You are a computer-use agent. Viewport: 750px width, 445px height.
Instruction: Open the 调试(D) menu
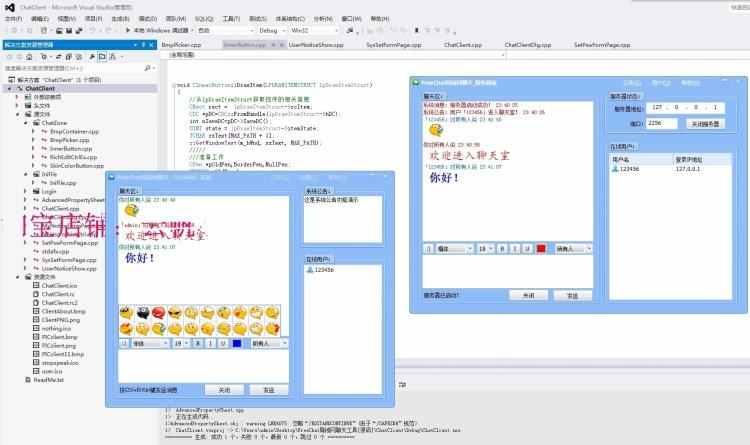[x=148, y=19]
